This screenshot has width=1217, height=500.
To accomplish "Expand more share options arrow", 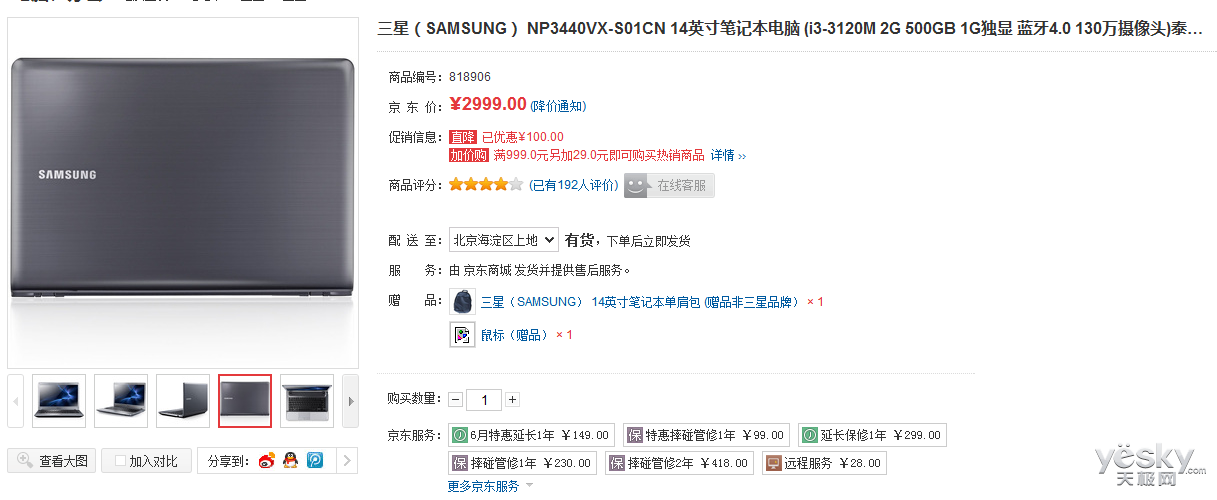I will pos(346,461).
